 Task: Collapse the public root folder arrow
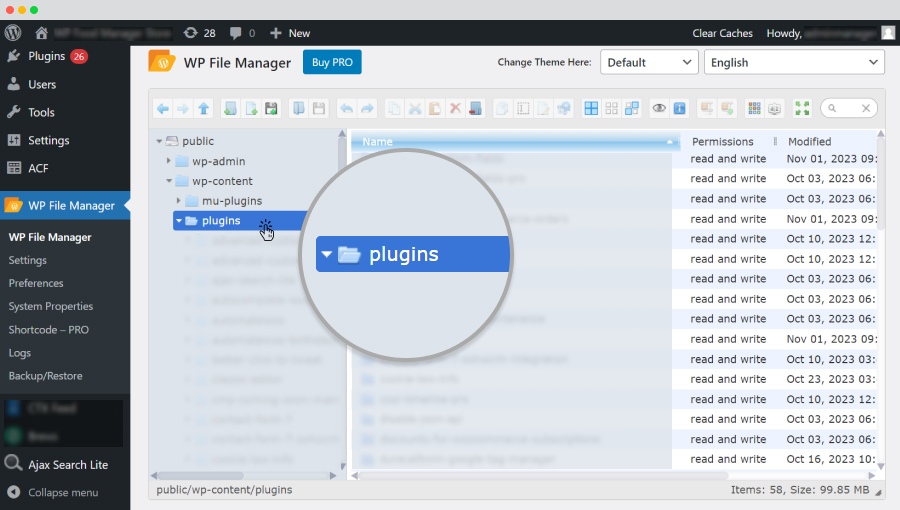point(159,141)
